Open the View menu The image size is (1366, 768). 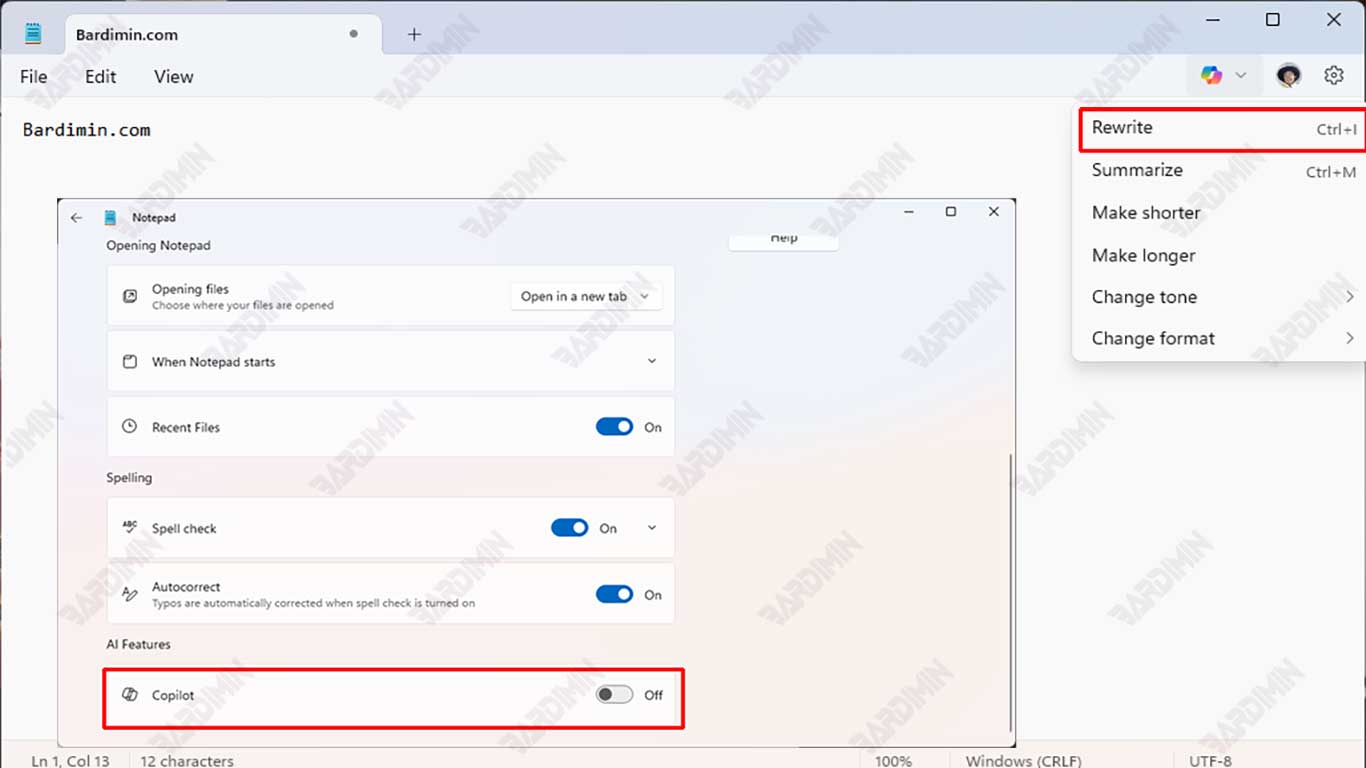(x=173, y=76)
